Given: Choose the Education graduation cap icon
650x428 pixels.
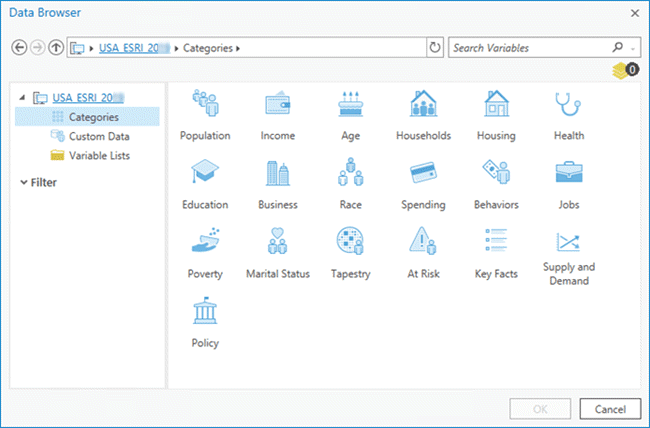Looking at the screenshot, I should (x=204, y=174).
